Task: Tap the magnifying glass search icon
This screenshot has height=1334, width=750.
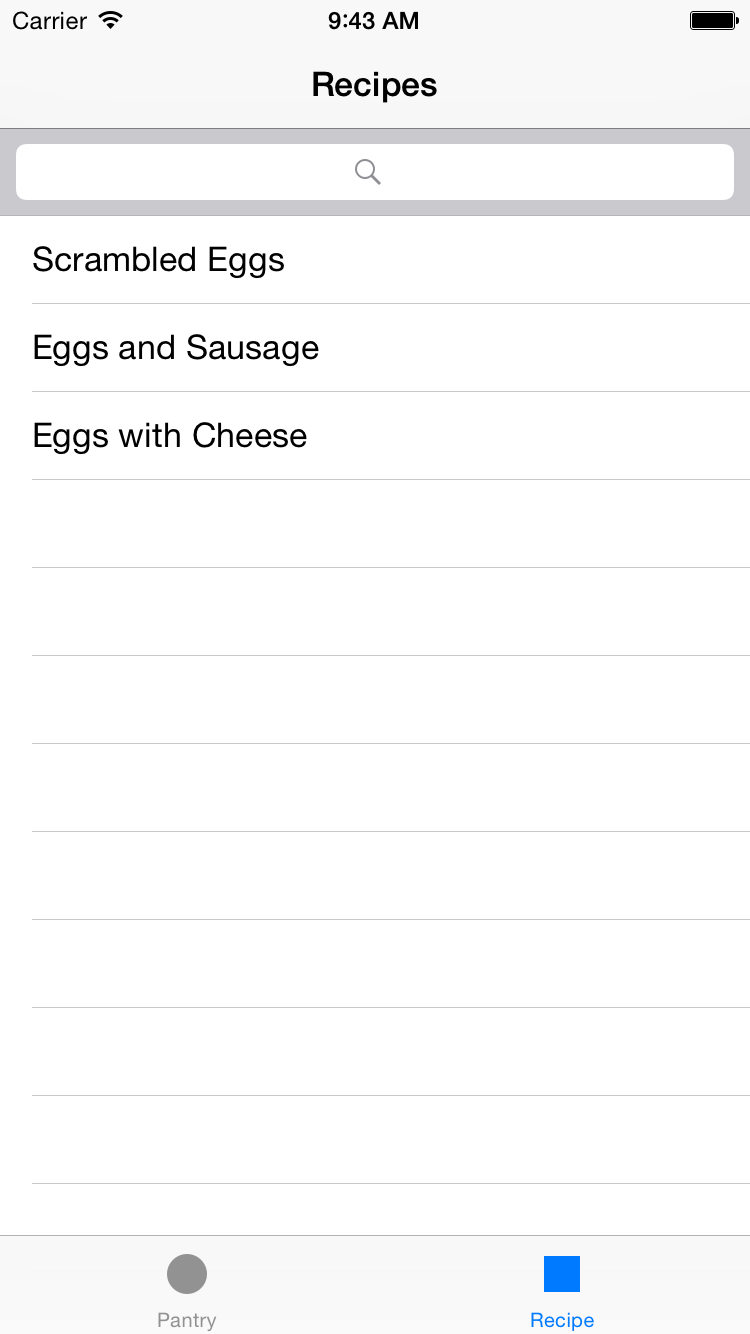Action: click(x=368, y=172)
